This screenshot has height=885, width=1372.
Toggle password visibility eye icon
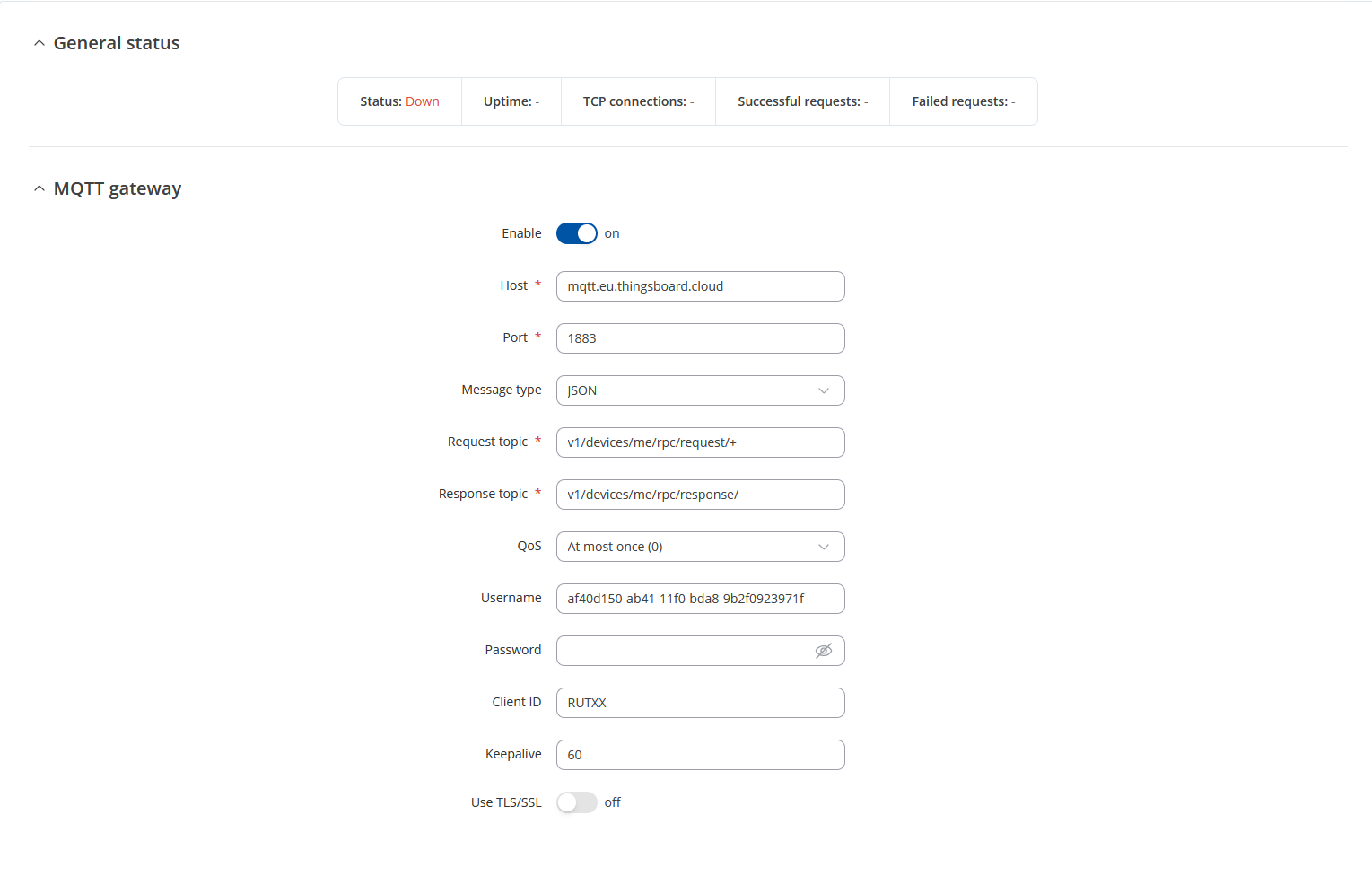coord(823,651)
